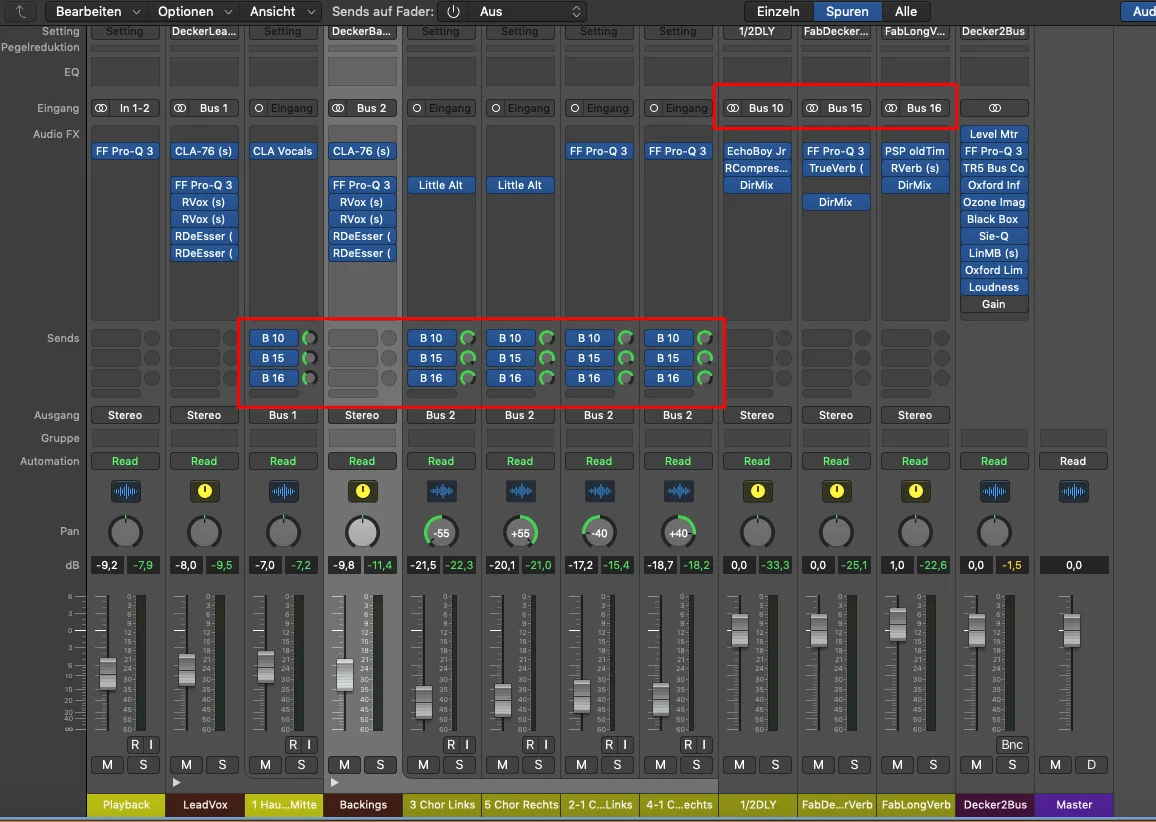The width and height of the screenshot is (1156, 822).
Task: Click the Bnc bounce button on Decker2Bus
Action: (x=1012, y=745)
